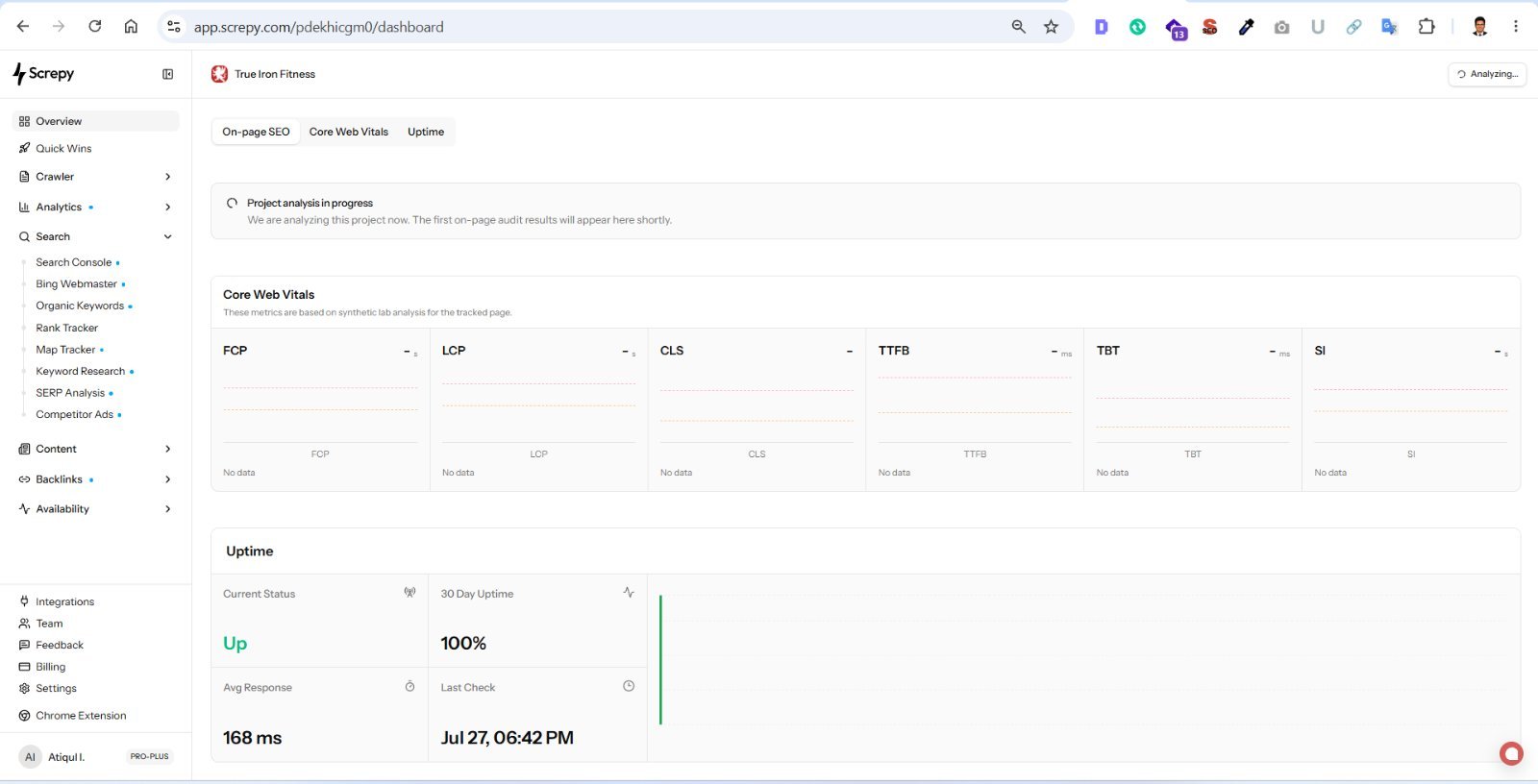The width and height of the screenshot is (1538, 784).
Task: Open Rank Tracker item
Action: point(67,329)
